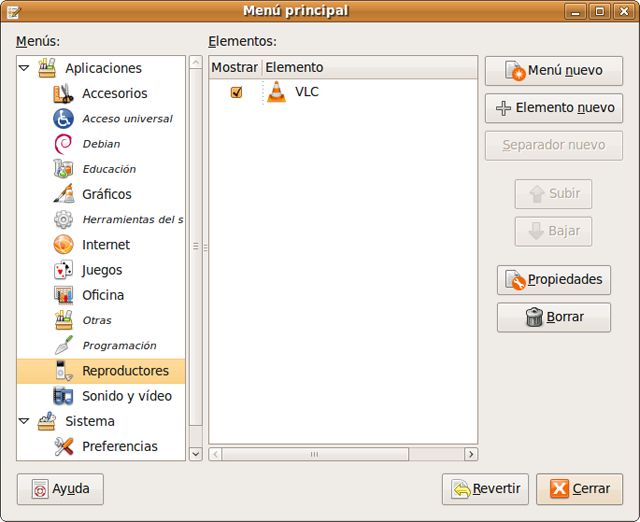Select the Acceso universal wheelchair icon

(64, 118)
